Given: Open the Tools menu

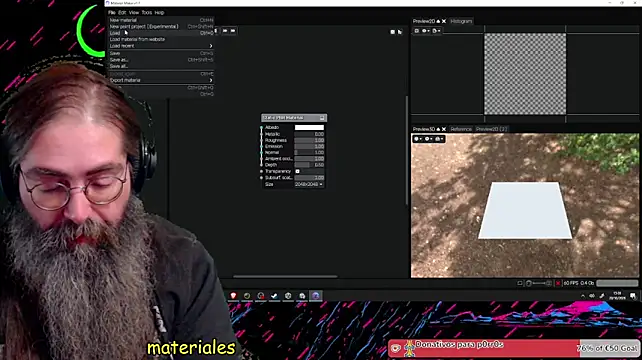Looking at the screenshot, I should point(147,12).
